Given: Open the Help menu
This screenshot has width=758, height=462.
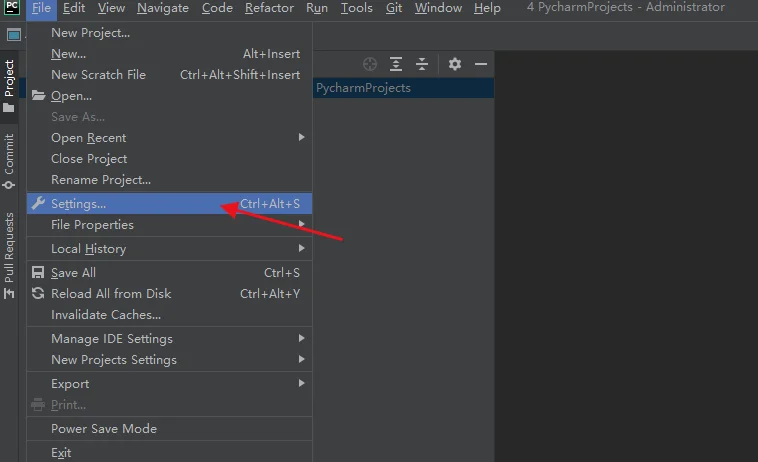Looking at the screenshot, I should point(487,8).
